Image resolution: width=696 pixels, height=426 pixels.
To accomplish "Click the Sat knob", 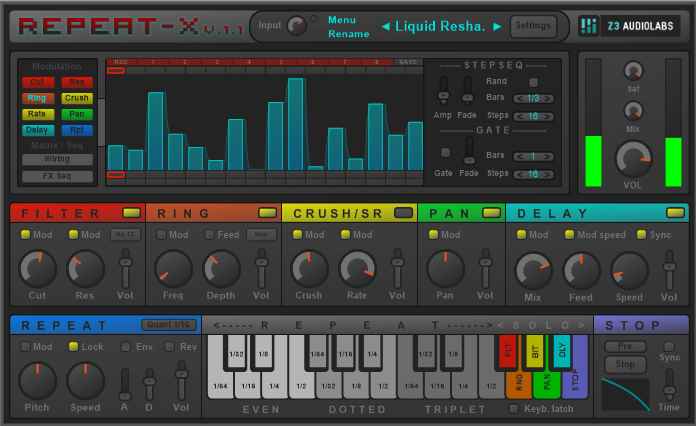I will (x=633, y=71).
